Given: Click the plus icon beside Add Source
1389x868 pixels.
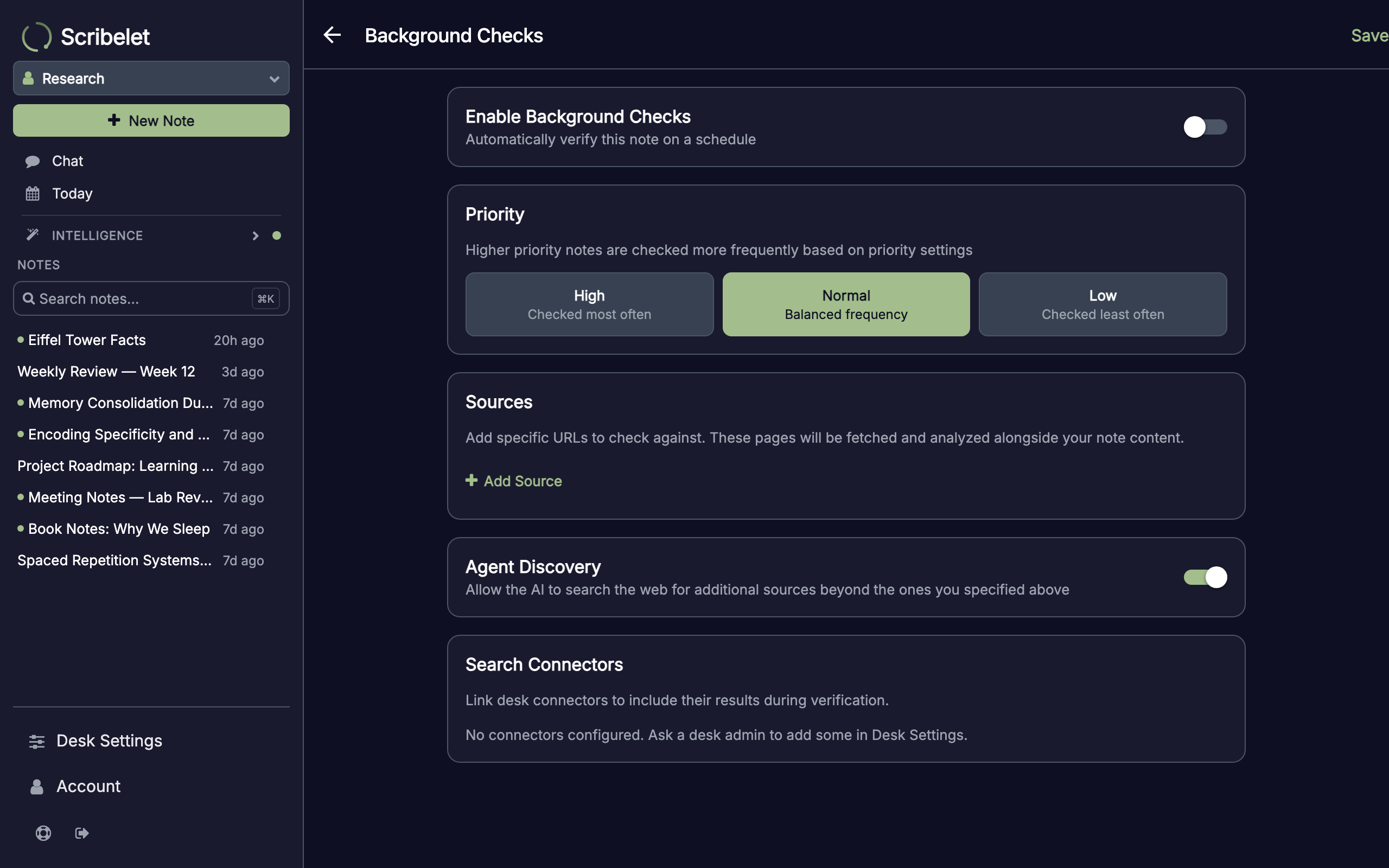Looking at the screenshot, I should pyautogui.click(x=471, y=481).
